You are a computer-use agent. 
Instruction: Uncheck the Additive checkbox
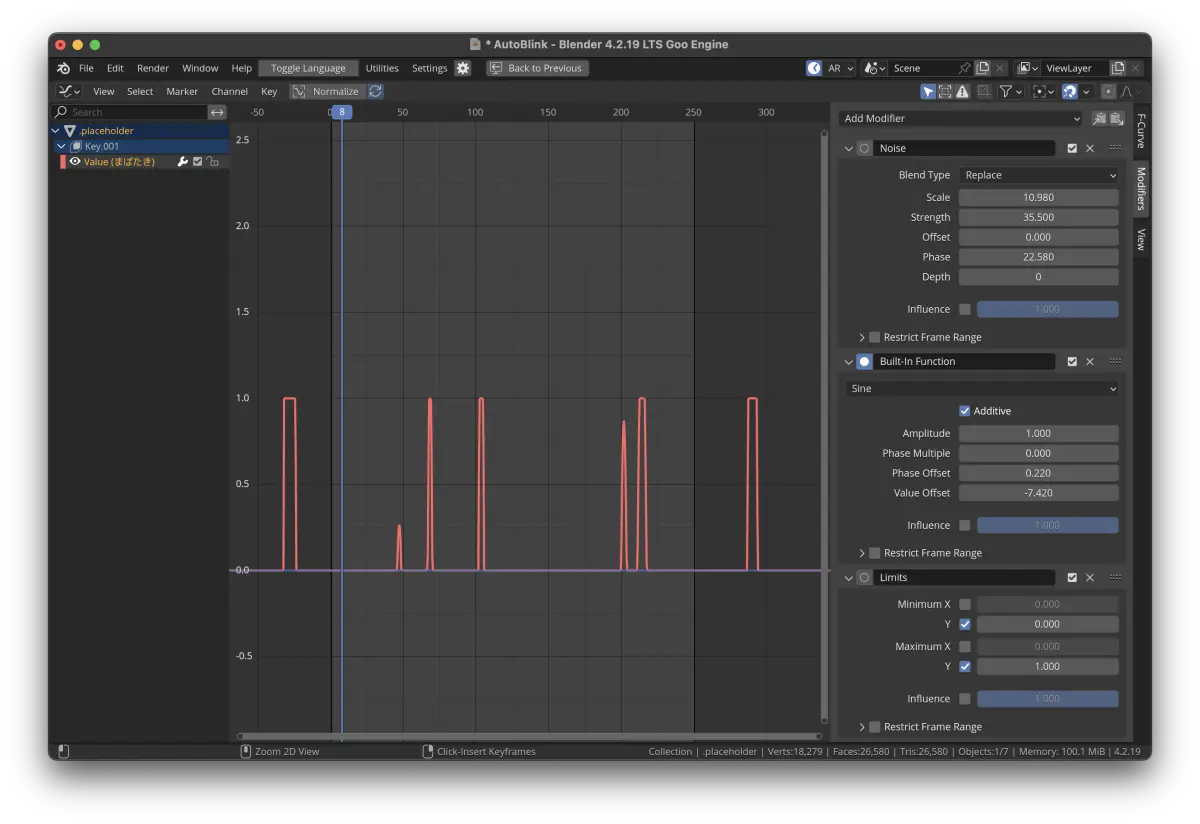965,411
